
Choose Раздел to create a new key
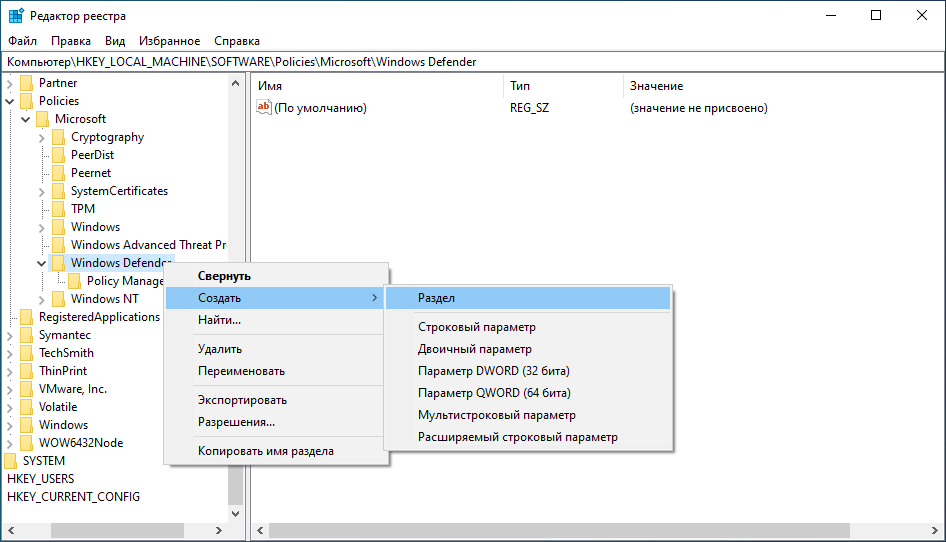tap(528, 298)
